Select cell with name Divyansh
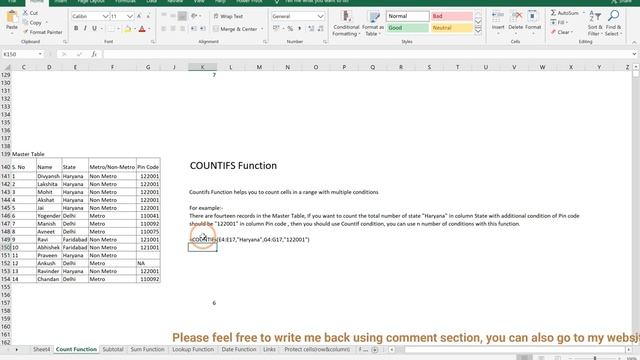 pos(49,176)
